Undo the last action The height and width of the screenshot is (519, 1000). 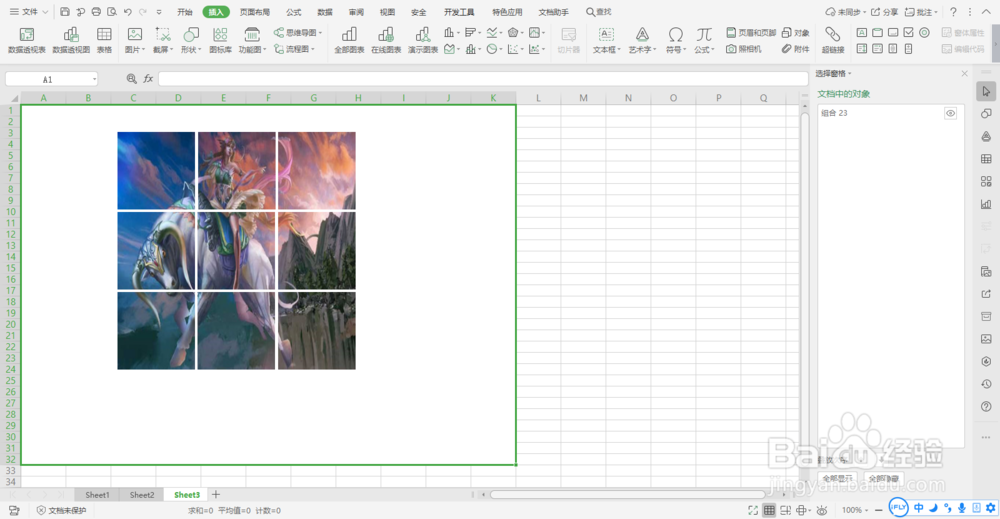(x=128, y=11)
